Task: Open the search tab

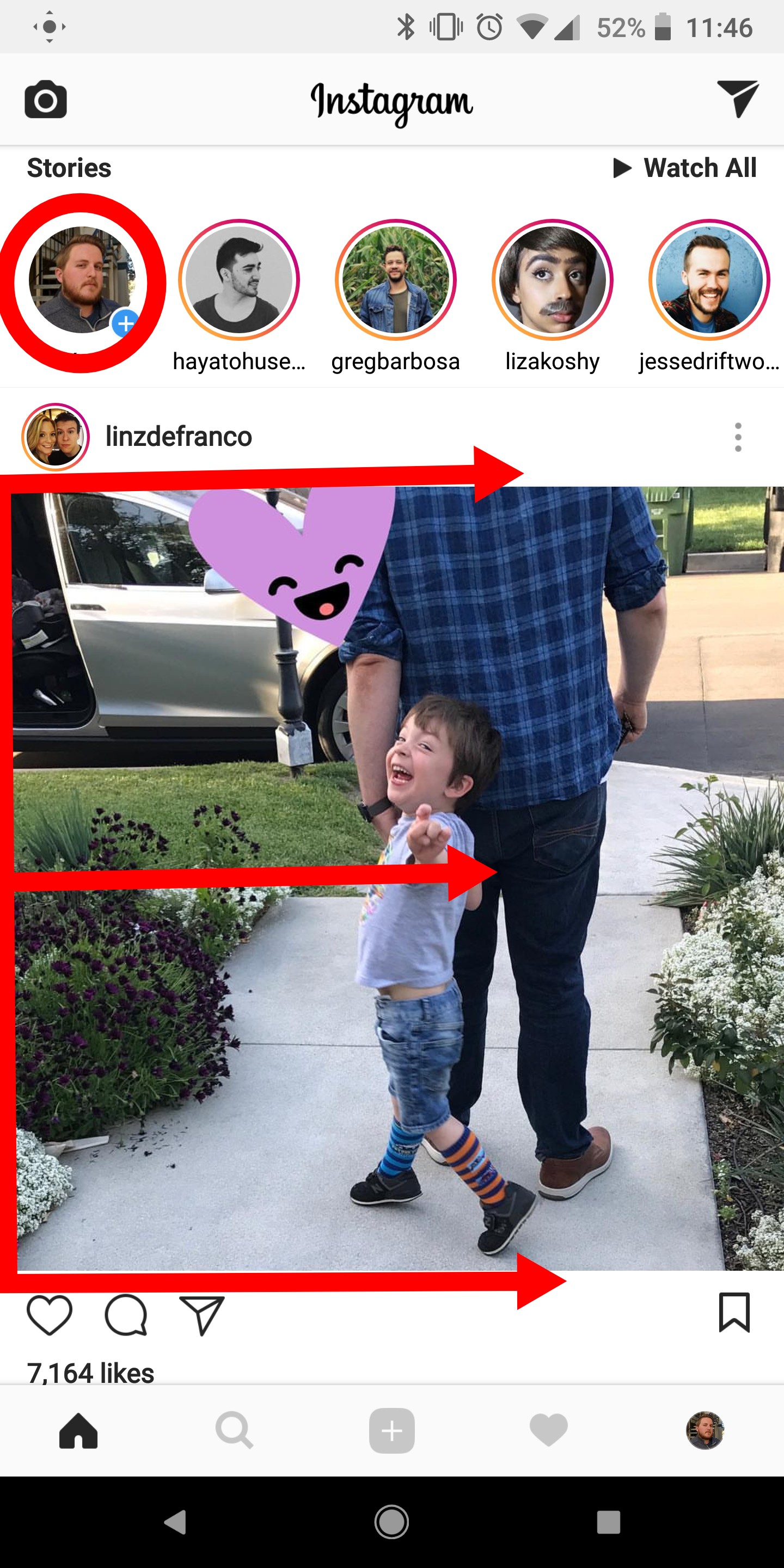Action: click(234, 1430)
